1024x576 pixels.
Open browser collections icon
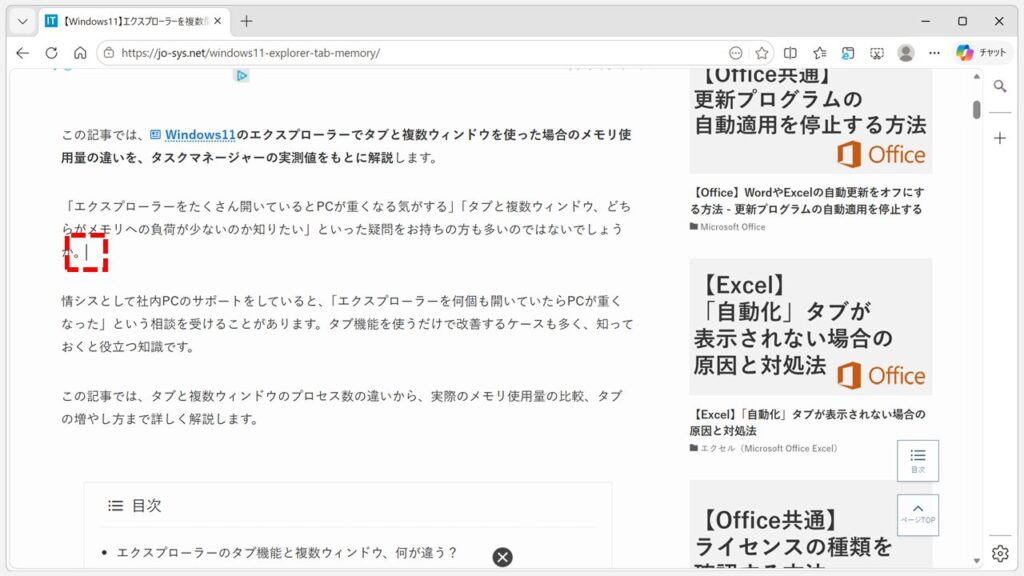848,53
